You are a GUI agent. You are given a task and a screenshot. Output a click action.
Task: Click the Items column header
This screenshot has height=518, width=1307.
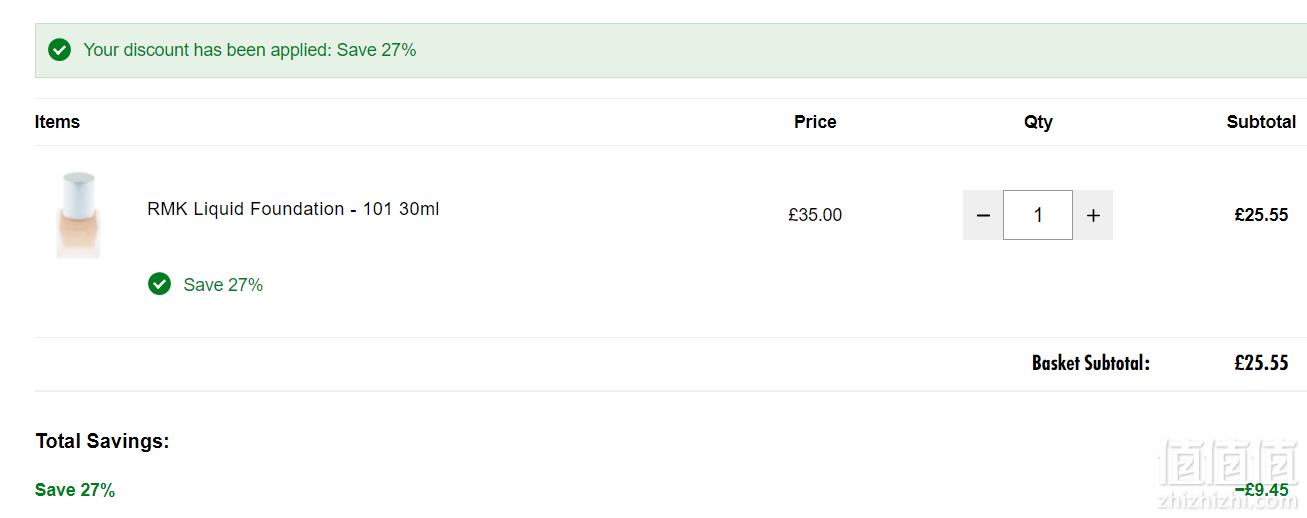pyautogui.click(x=57, y=122)
